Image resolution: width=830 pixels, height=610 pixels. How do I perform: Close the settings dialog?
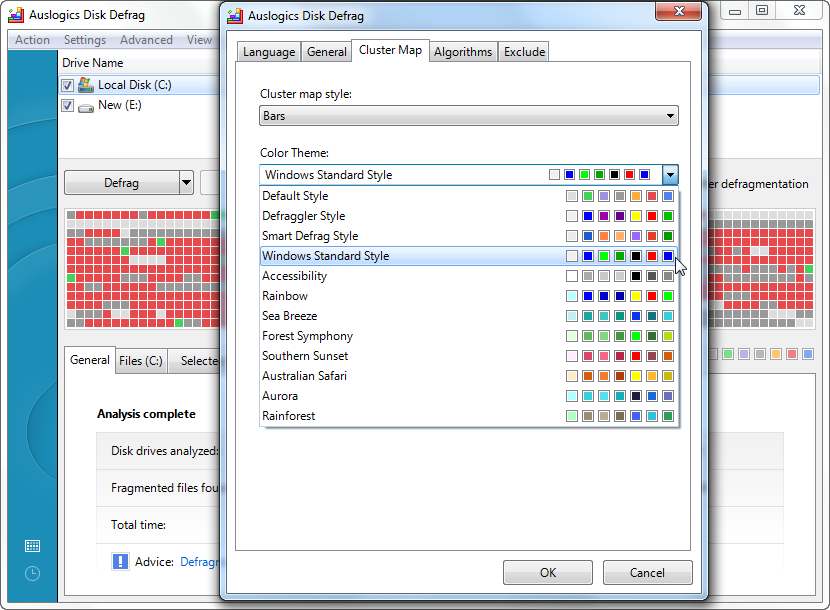pos(680,11)
